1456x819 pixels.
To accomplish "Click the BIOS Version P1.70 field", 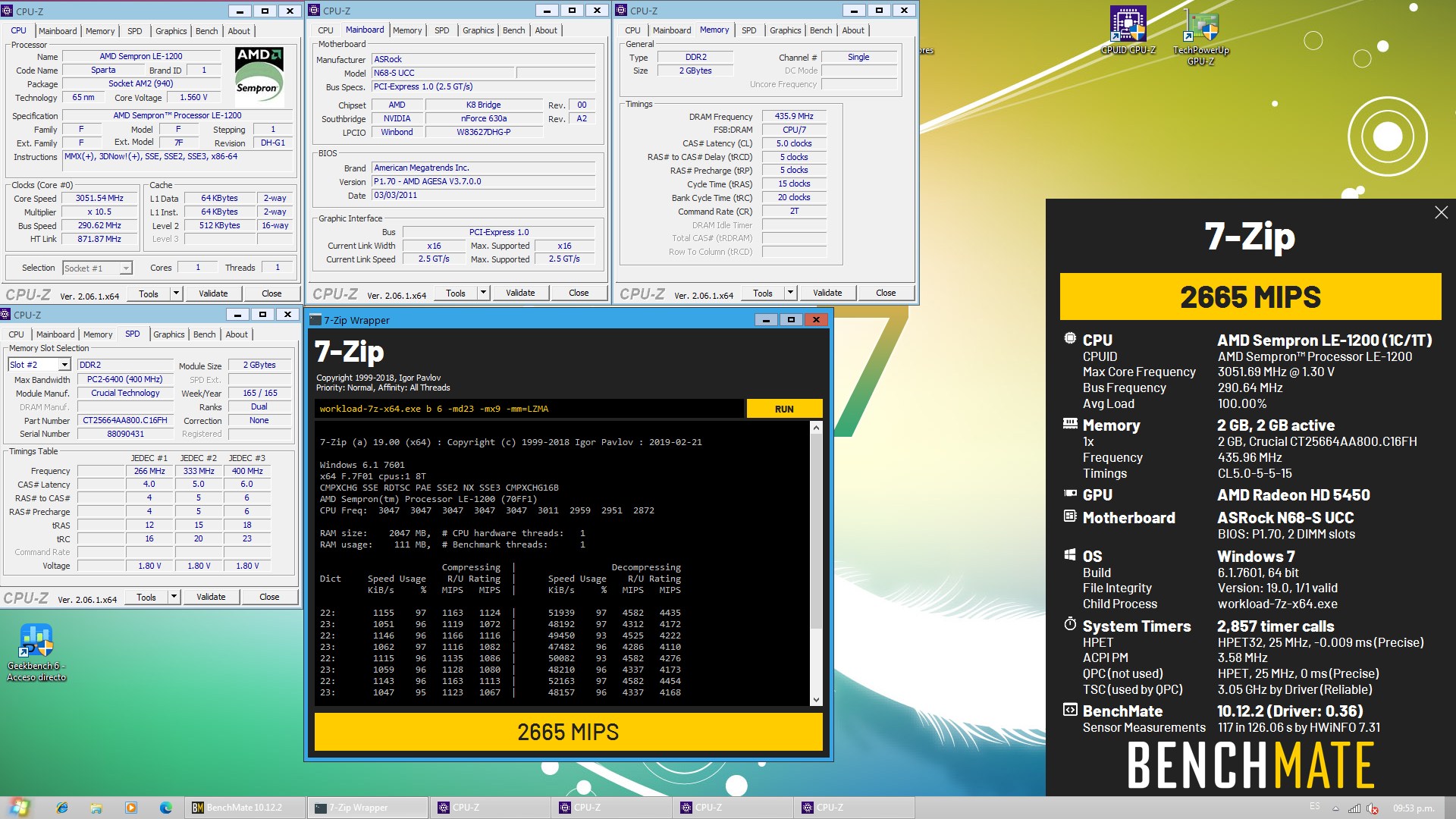I will pos(484,181).
